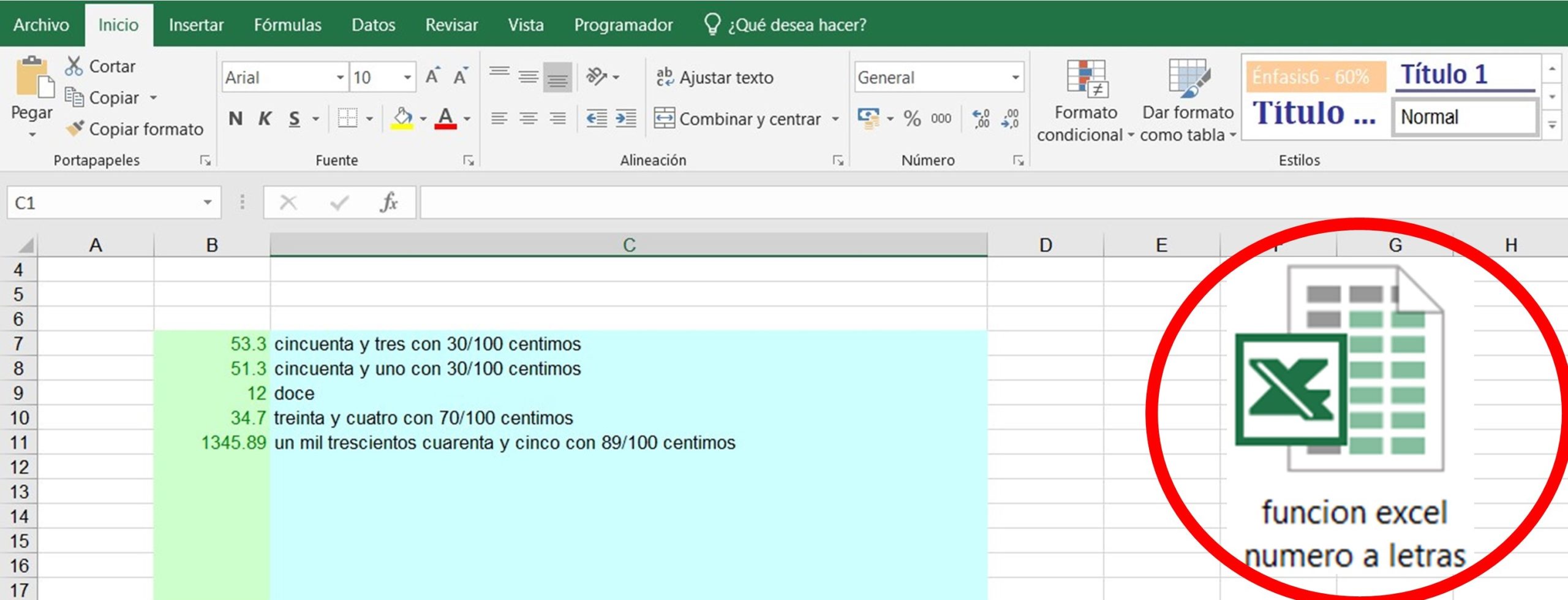The image size is (1568, 600).
Task: Open the Programador tab
Action: (623, 25)
